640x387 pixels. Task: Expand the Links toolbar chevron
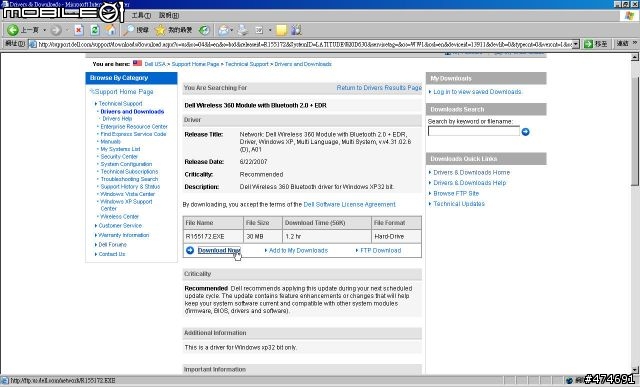click(x=635, y=43)
